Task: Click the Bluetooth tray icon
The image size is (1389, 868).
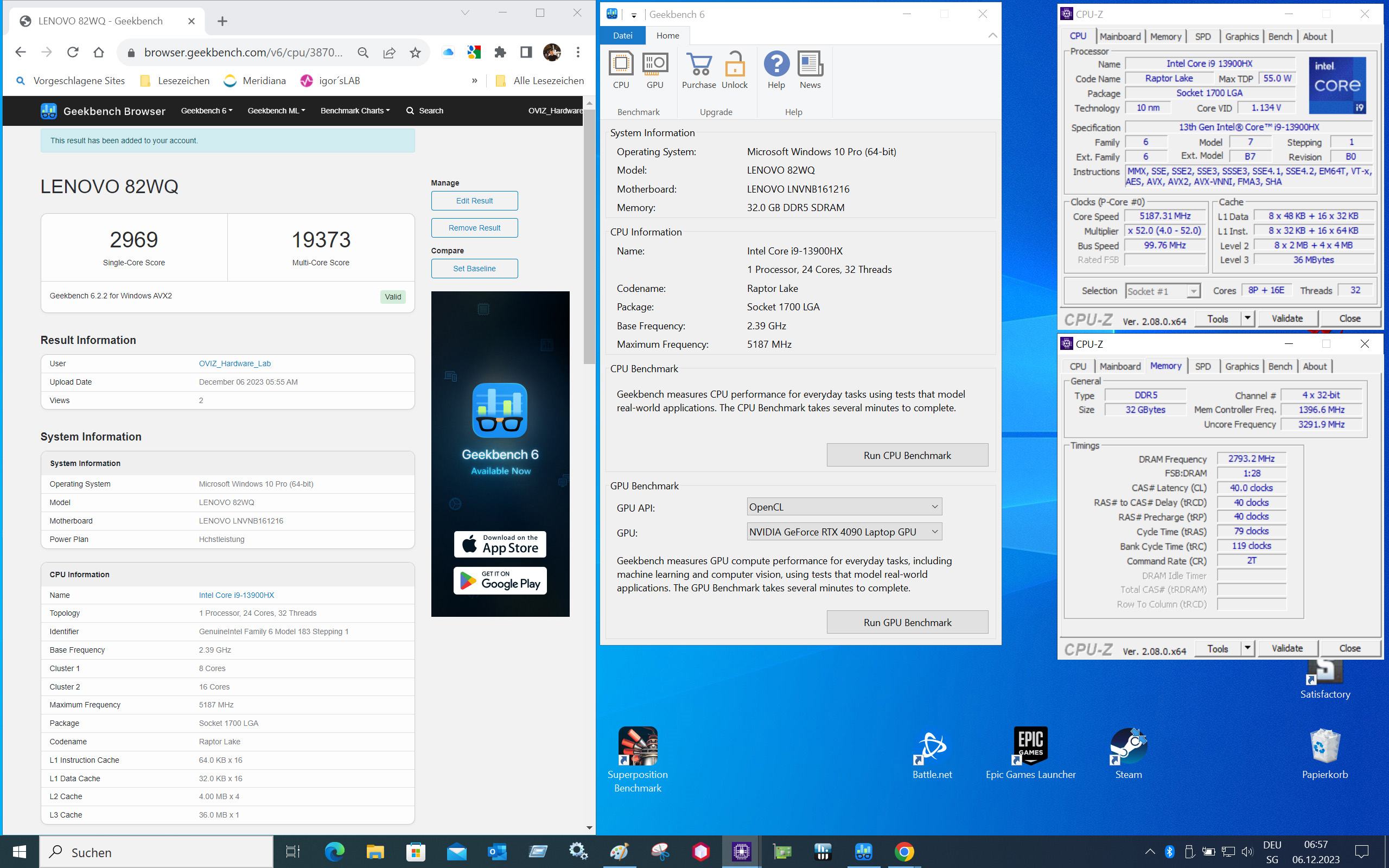Action: 1170,851
